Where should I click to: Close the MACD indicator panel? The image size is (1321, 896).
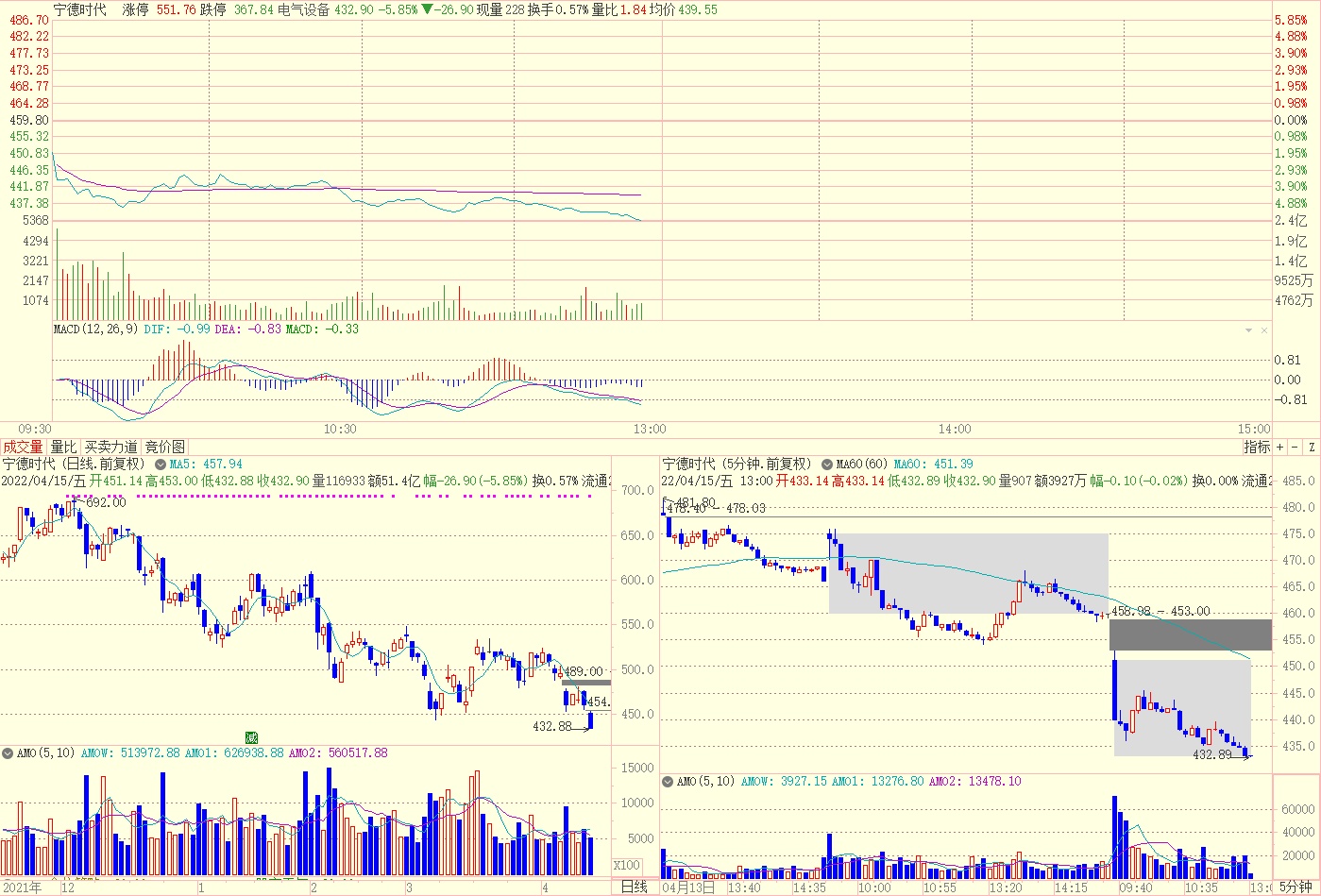(1264, 330)
